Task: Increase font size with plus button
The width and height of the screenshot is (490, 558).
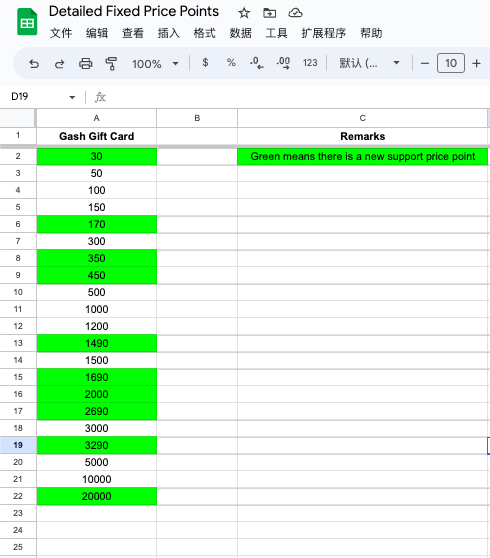Action: (476, 63)
